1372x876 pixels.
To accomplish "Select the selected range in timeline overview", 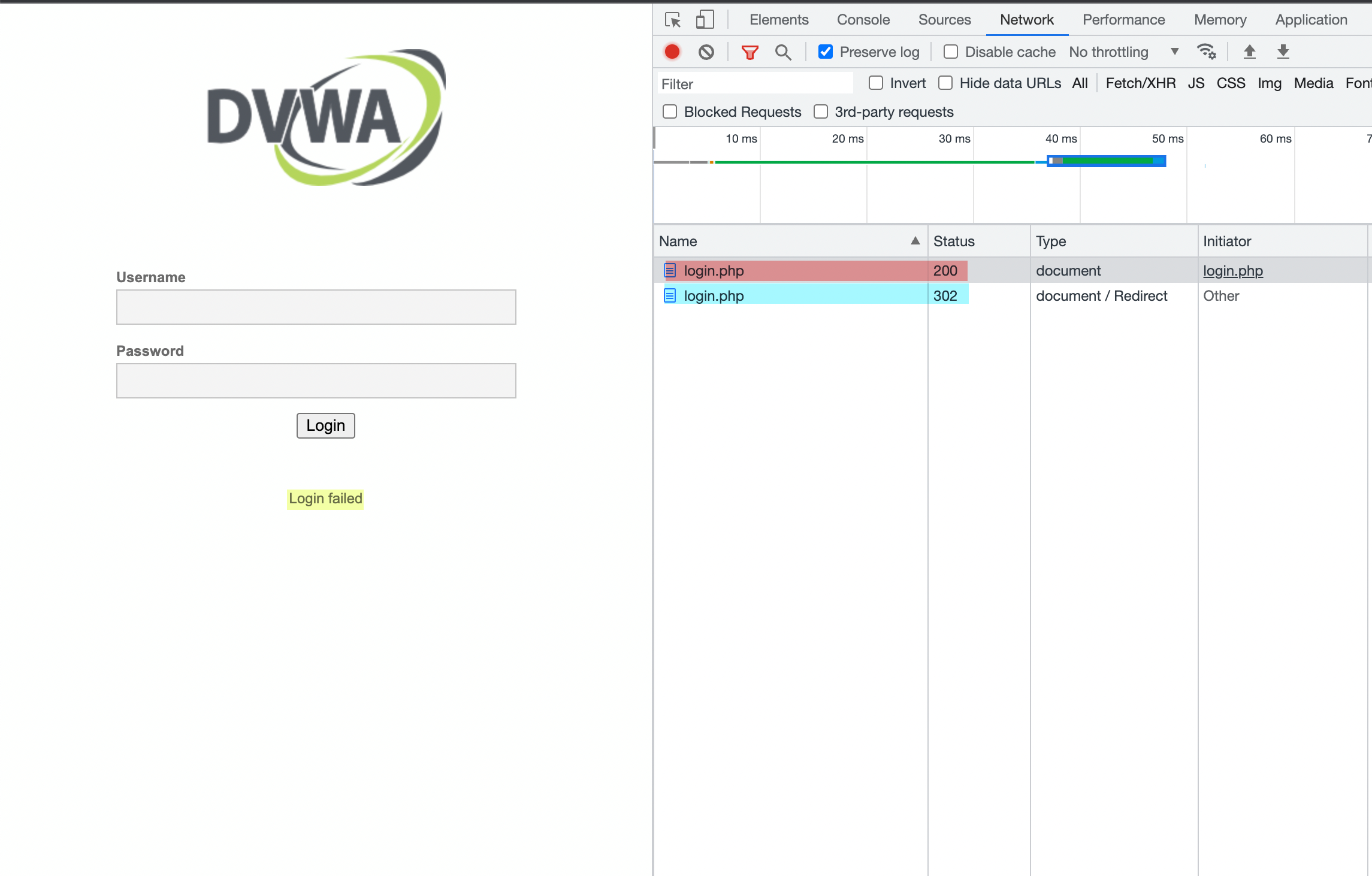I will tap(1106, 161).
